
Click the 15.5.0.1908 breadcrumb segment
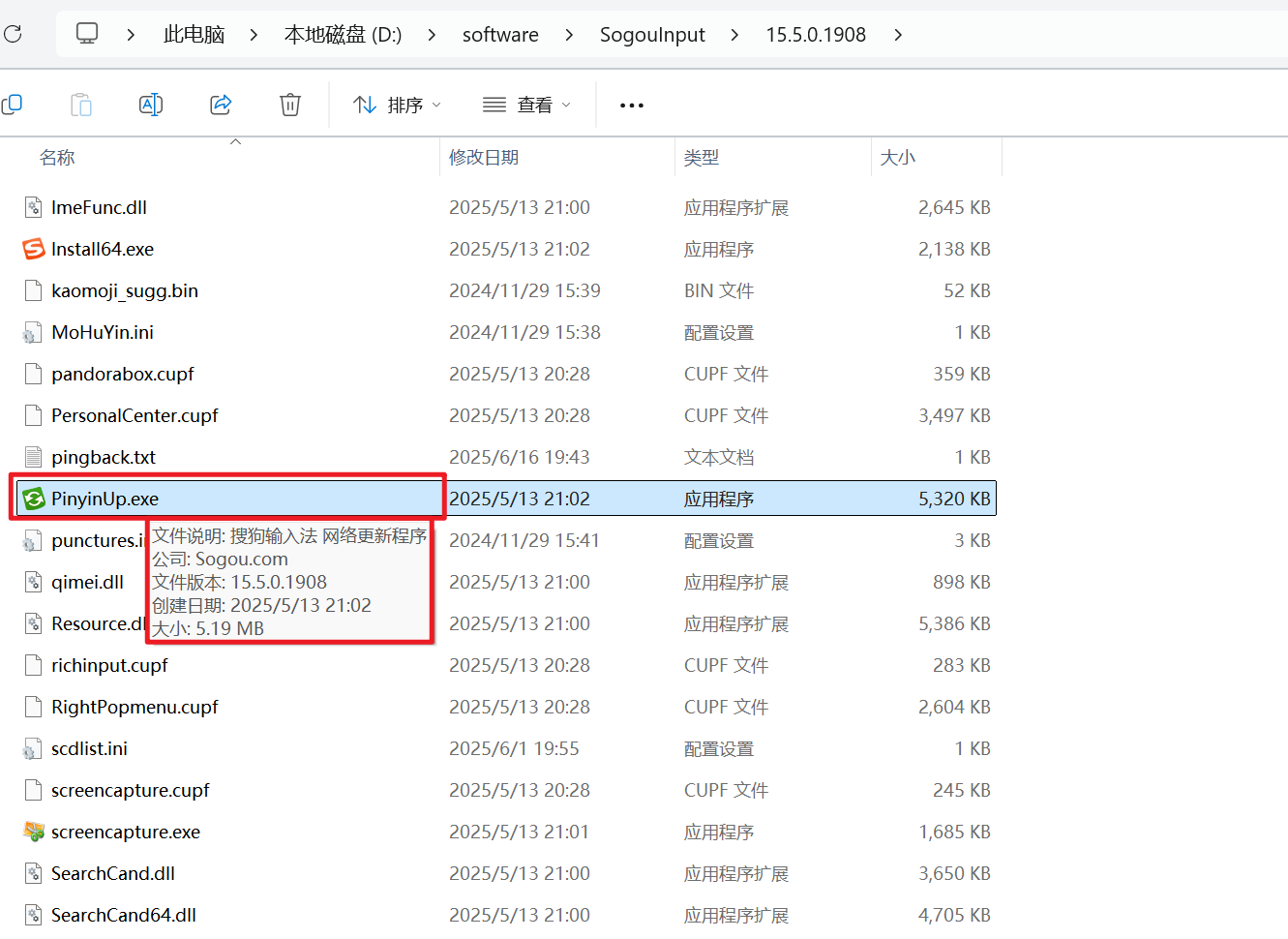pos(816,35)
